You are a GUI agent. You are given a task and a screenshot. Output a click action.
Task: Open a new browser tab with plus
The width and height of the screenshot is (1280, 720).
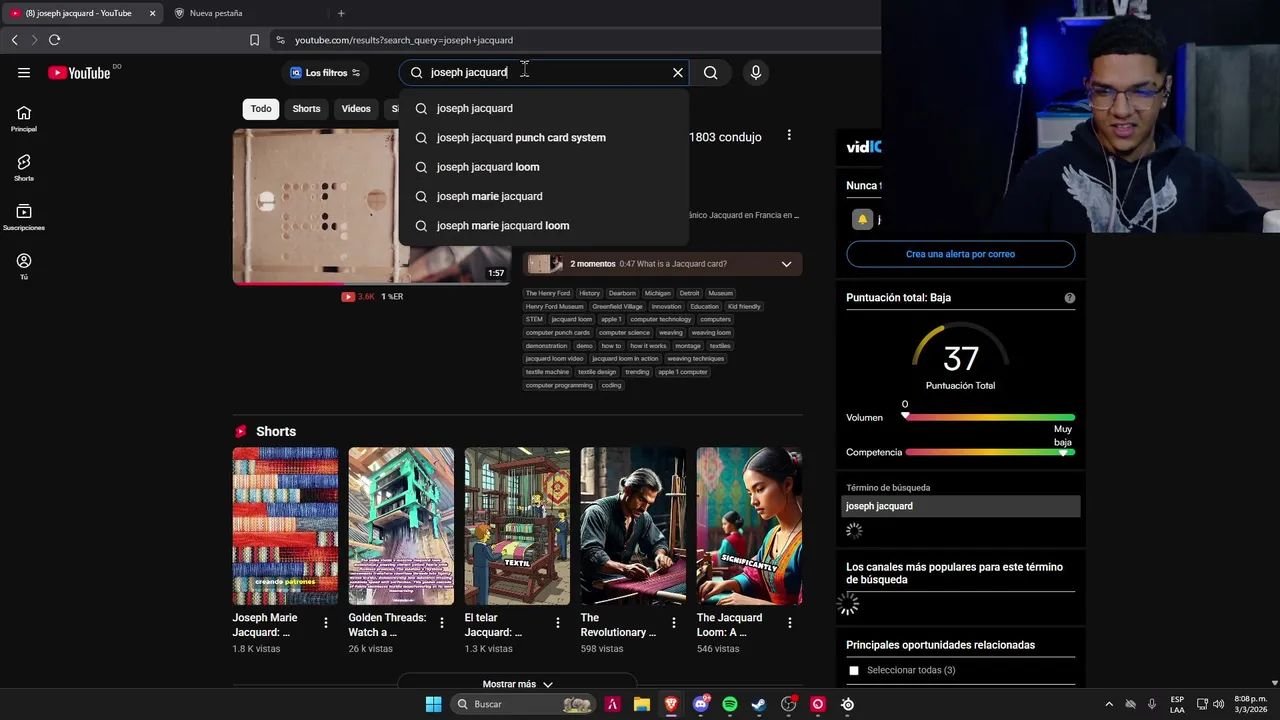point(341,13)
